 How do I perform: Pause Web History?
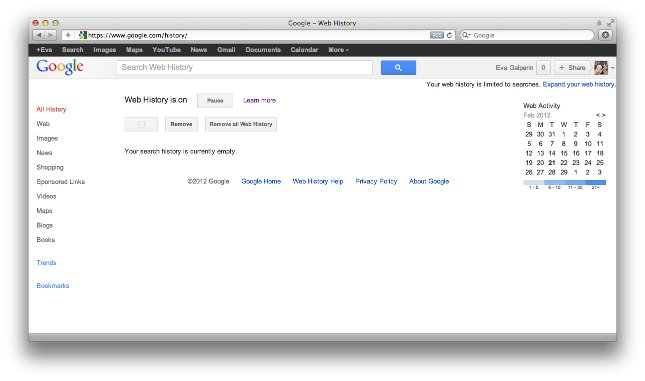point(215,100)
